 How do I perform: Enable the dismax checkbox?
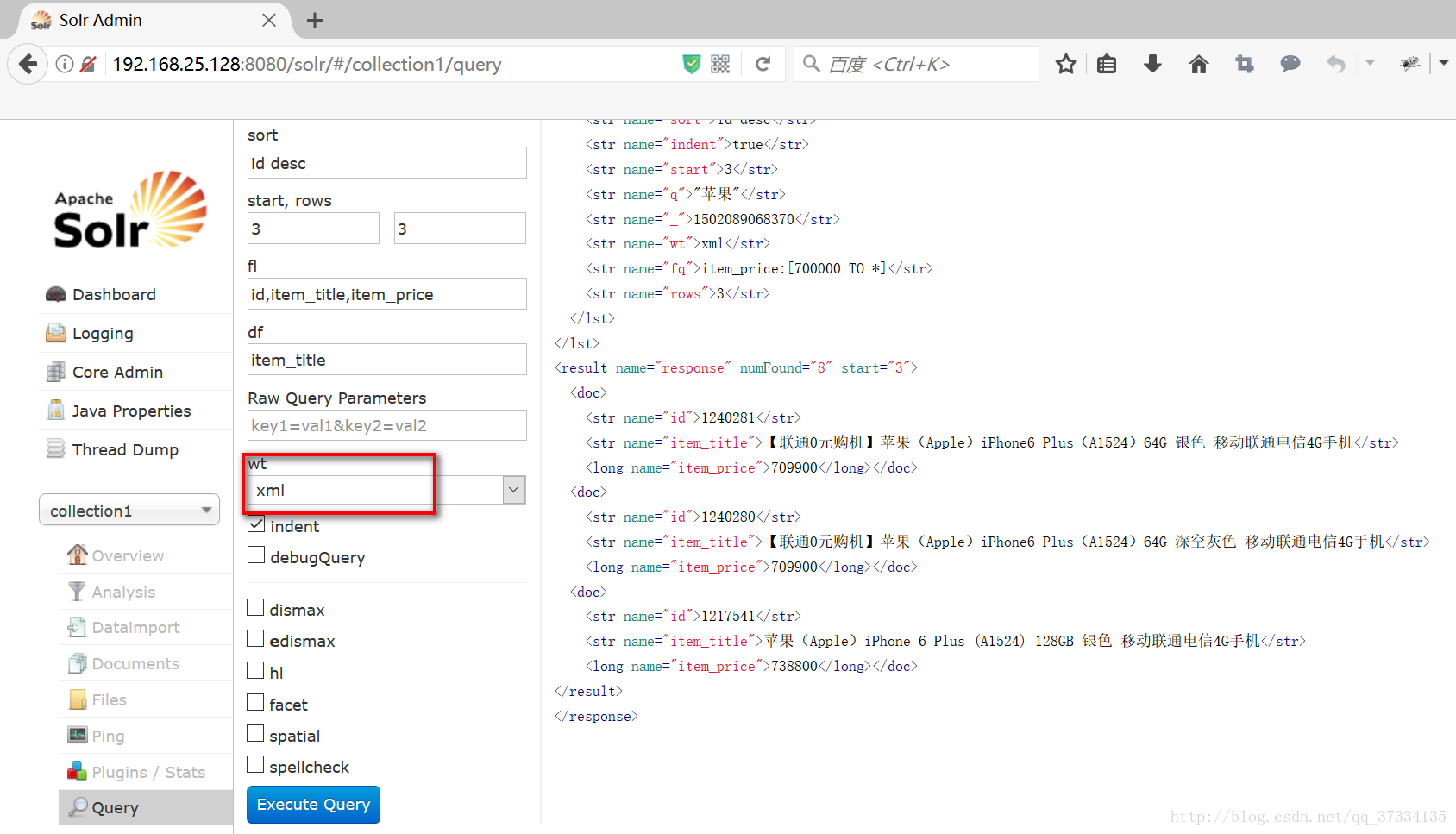click(255, 607)
